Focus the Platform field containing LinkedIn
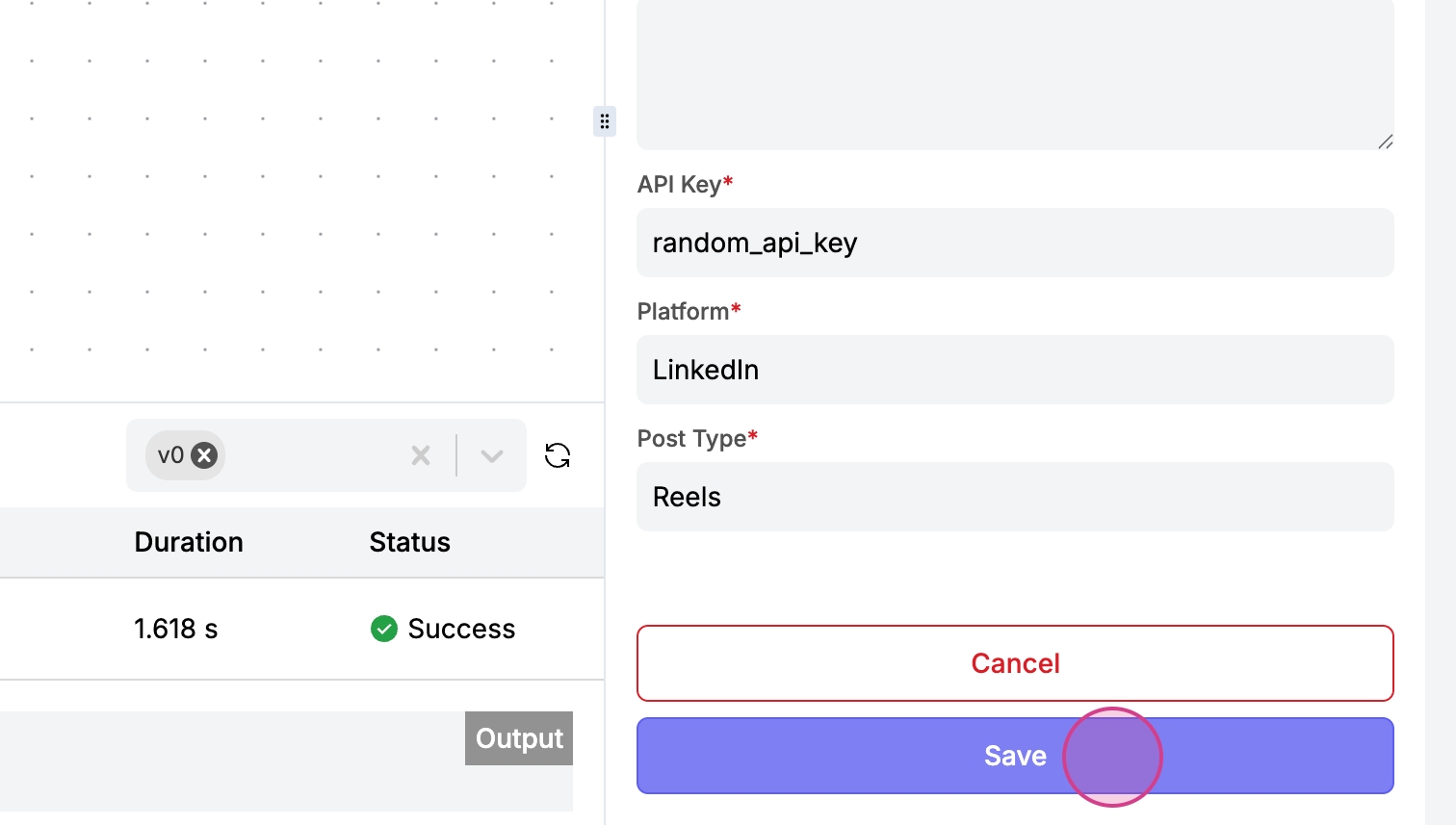 (x=1015, y=370)
